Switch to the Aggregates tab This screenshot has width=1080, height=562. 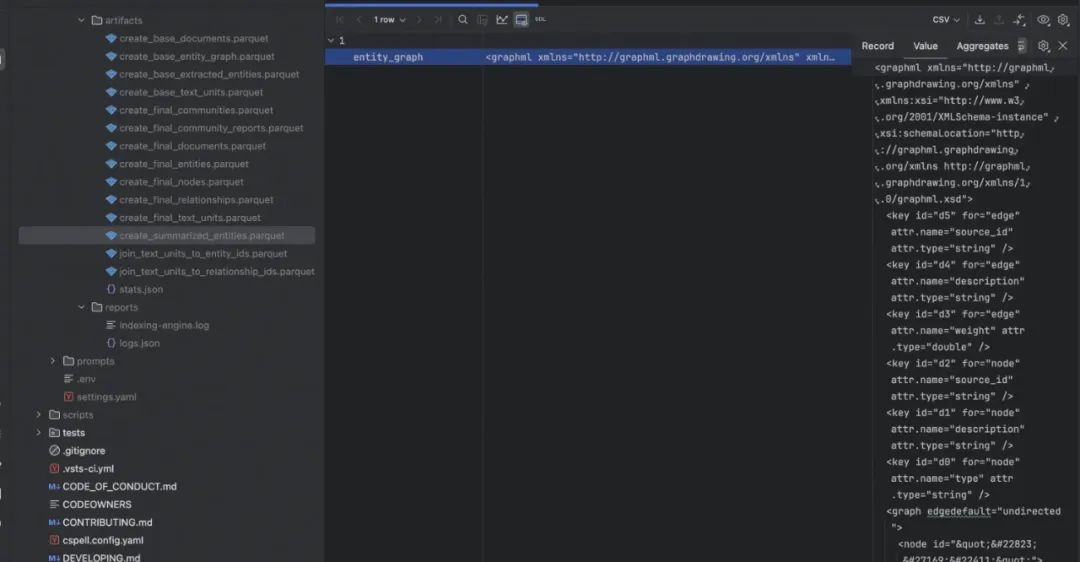pos(982,46)
